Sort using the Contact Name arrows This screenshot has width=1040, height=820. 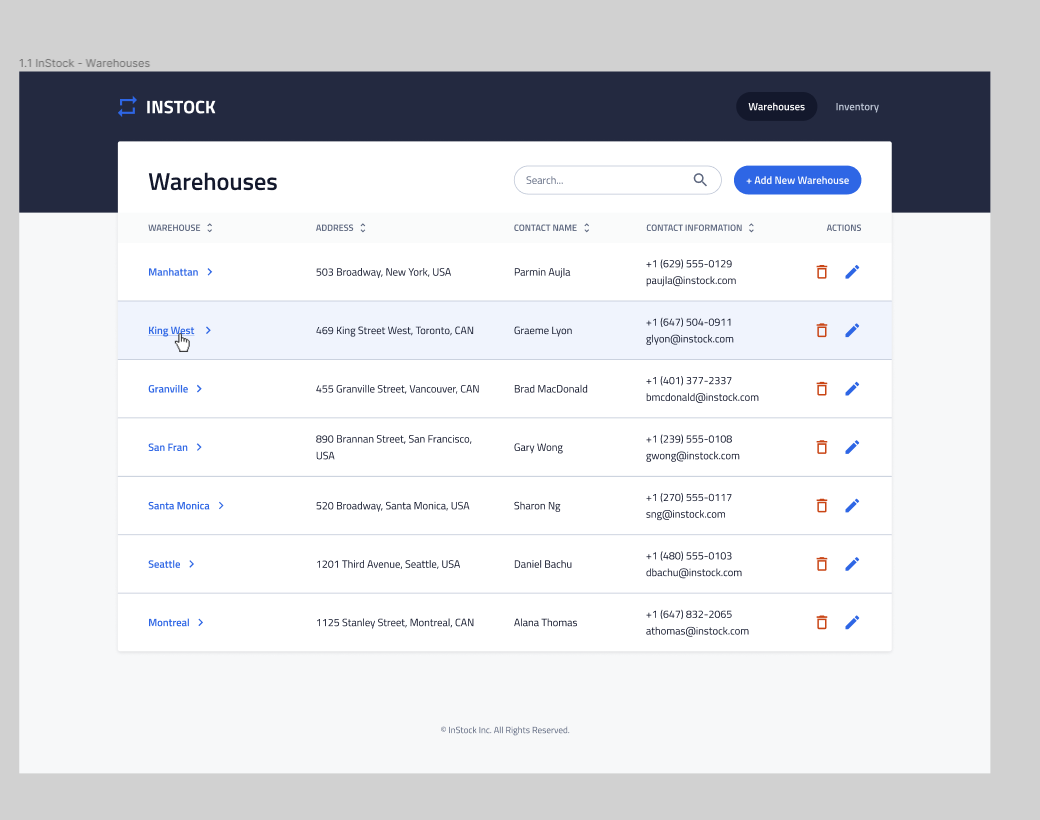point(587,227)
